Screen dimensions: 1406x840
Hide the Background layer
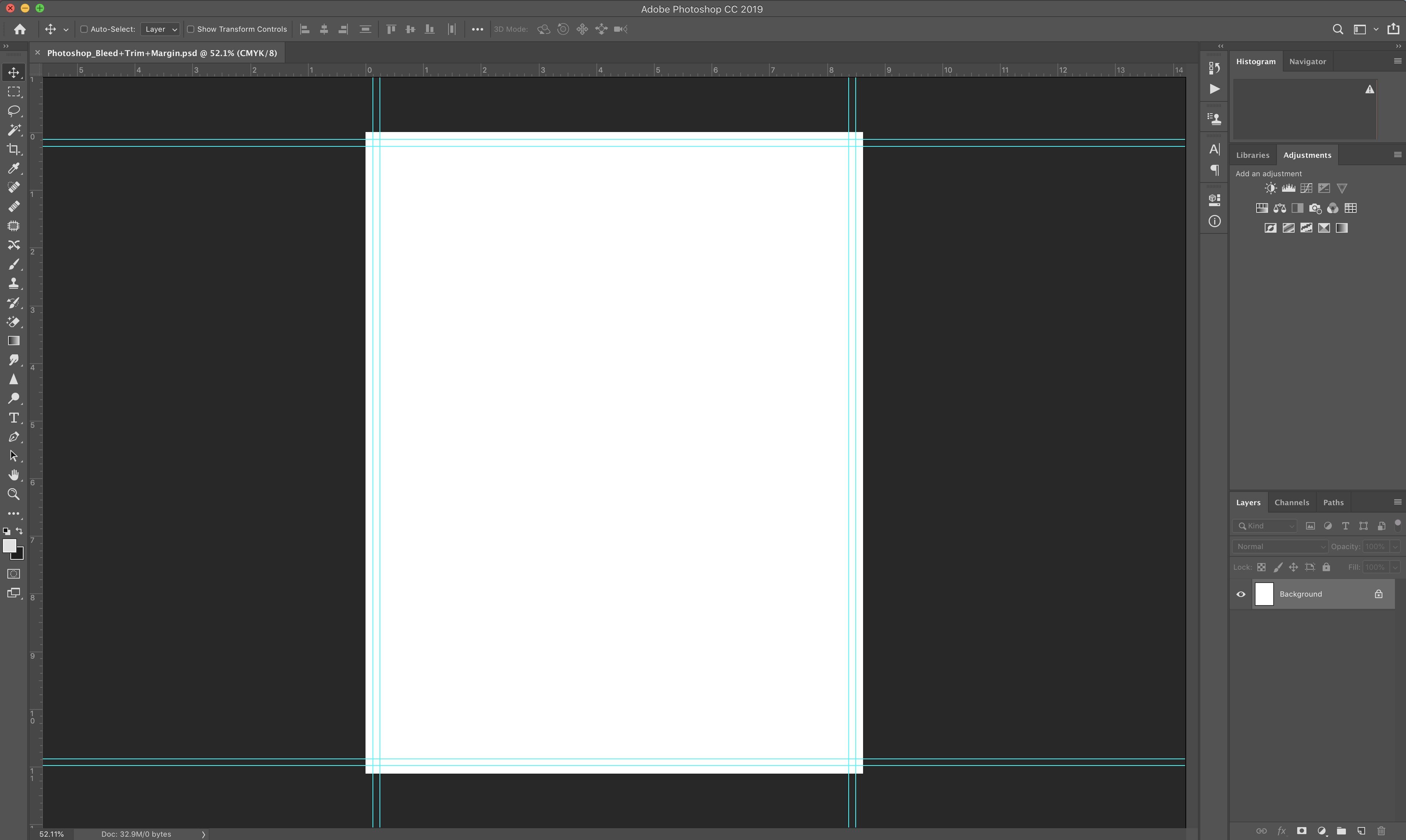1241,594
